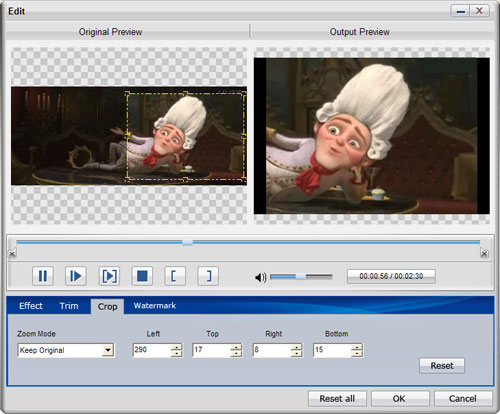Switch to the Watermark tab
The height and width of the screenshot is (414, 500).
point(155,305)
